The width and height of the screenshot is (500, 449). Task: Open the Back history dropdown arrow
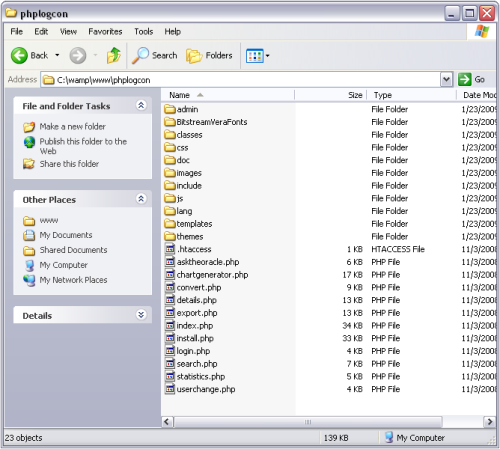pos(57,55)
